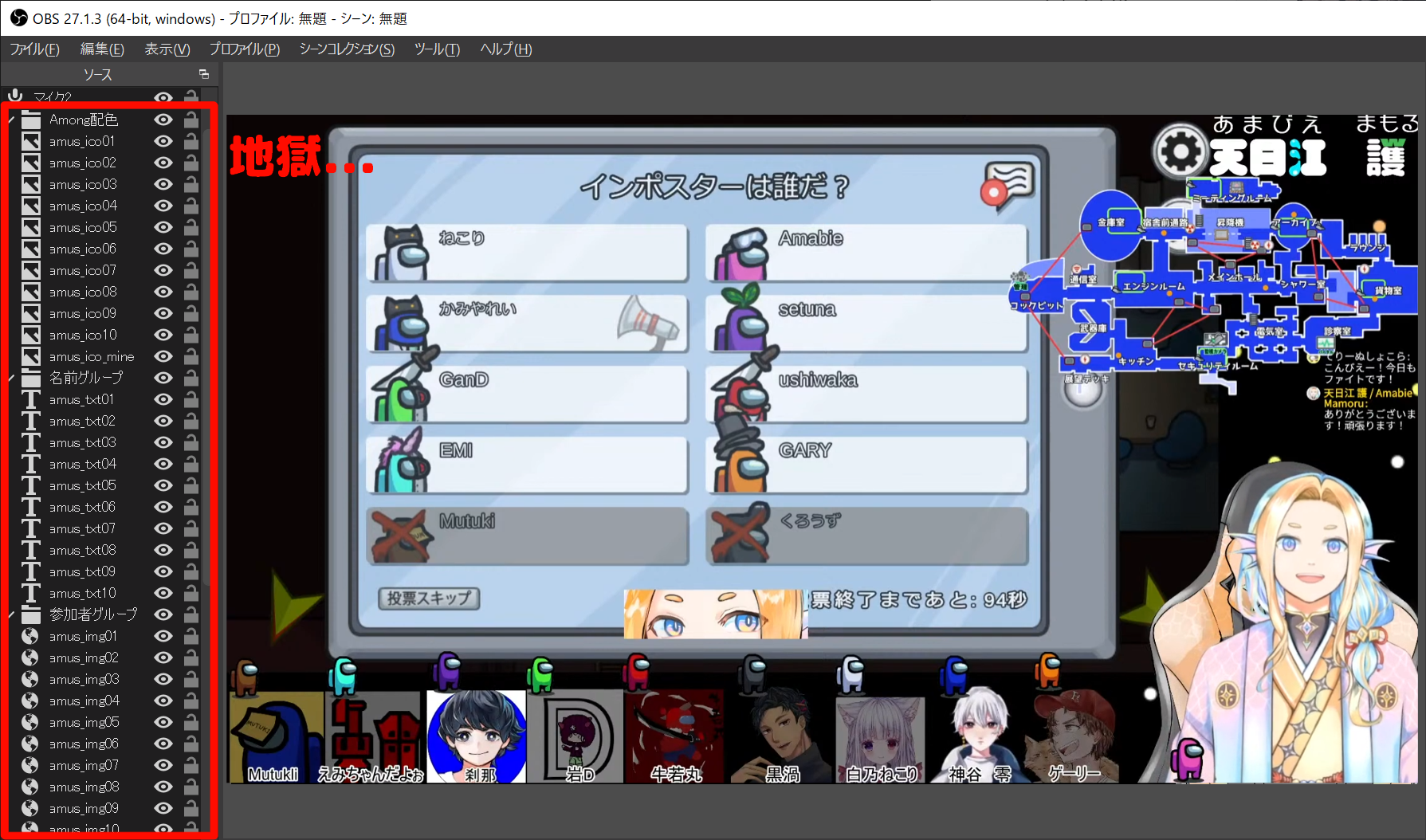Screen dimensions: 1426x840
Task: Click the settings gear in the preview
Action: [1180, 151]
